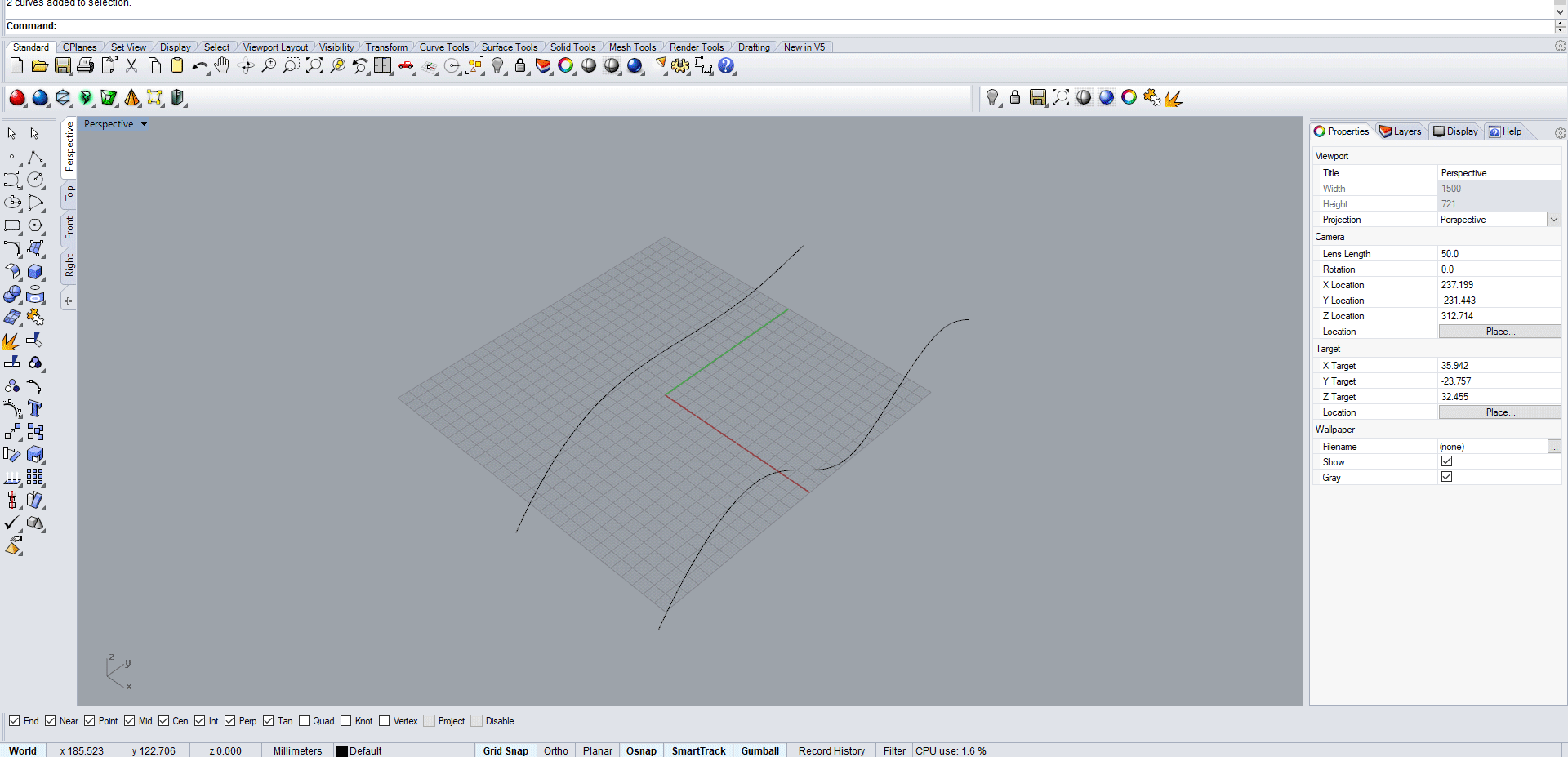Disable the End object snap
The width and height of the screenshot is (1568, 757).
[16, 721]
